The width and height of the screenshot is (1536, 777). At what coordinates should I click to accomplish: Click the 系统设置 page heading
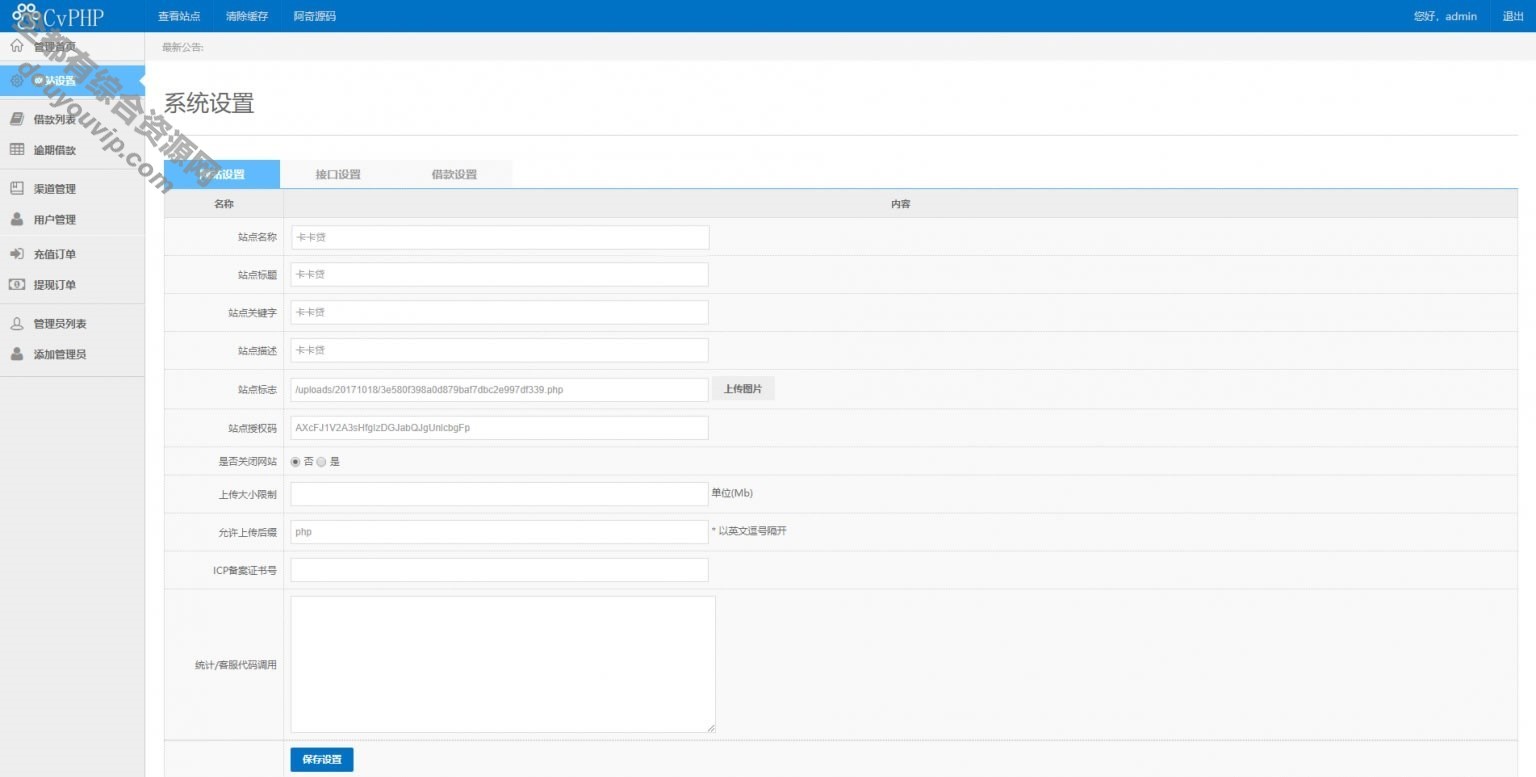(x=209, y=103)
